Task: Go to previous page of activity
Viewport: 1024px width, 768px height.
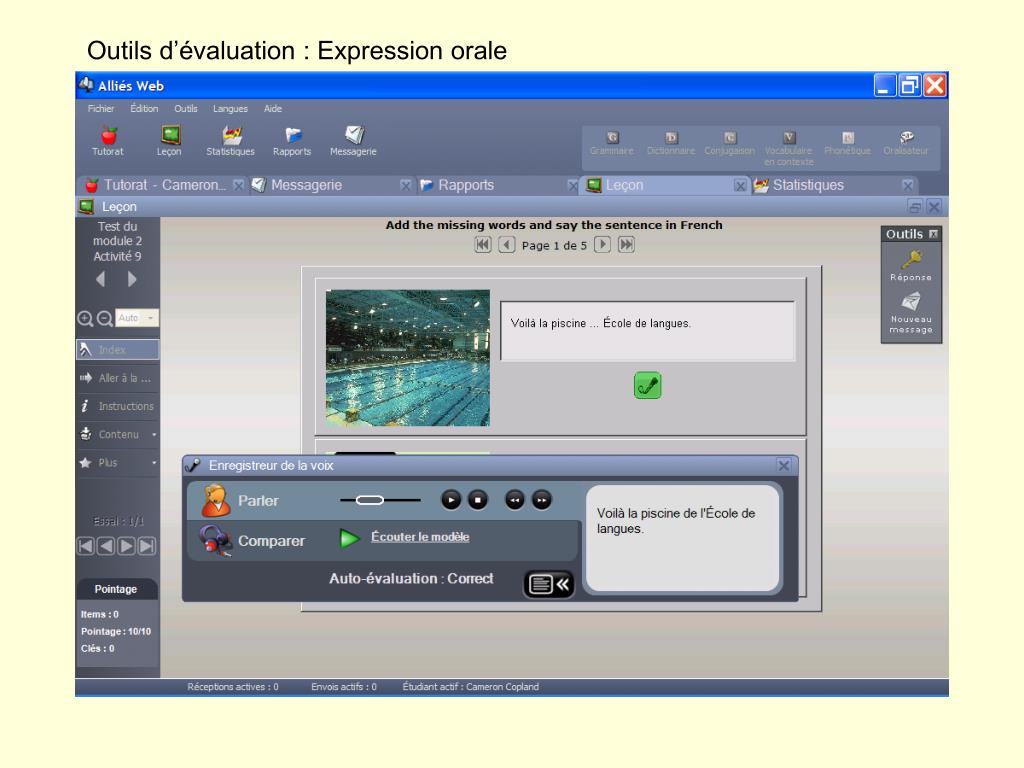Action: click(x=506, y=245)
